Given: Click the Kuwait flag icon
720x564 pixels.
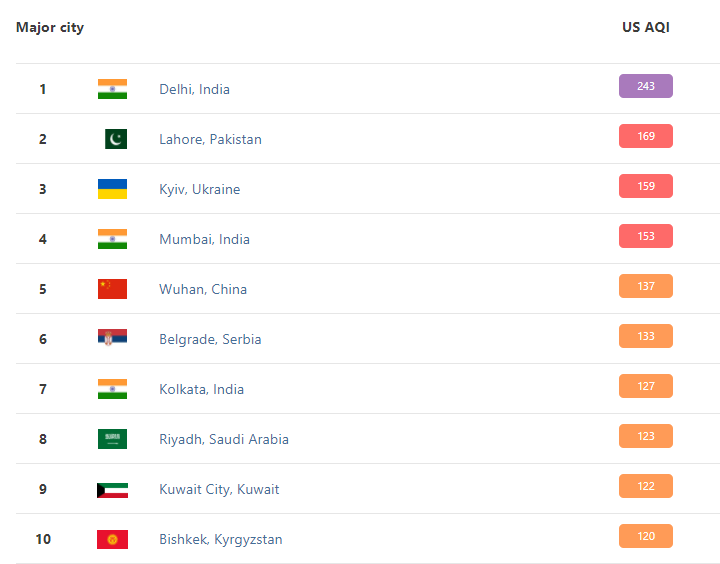Looking at the screenshot, I should click(112, 489).
